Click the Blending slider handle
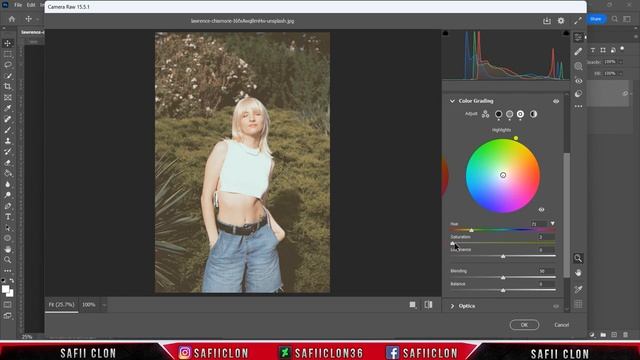The image size is (640, 360). click(503, 278)
